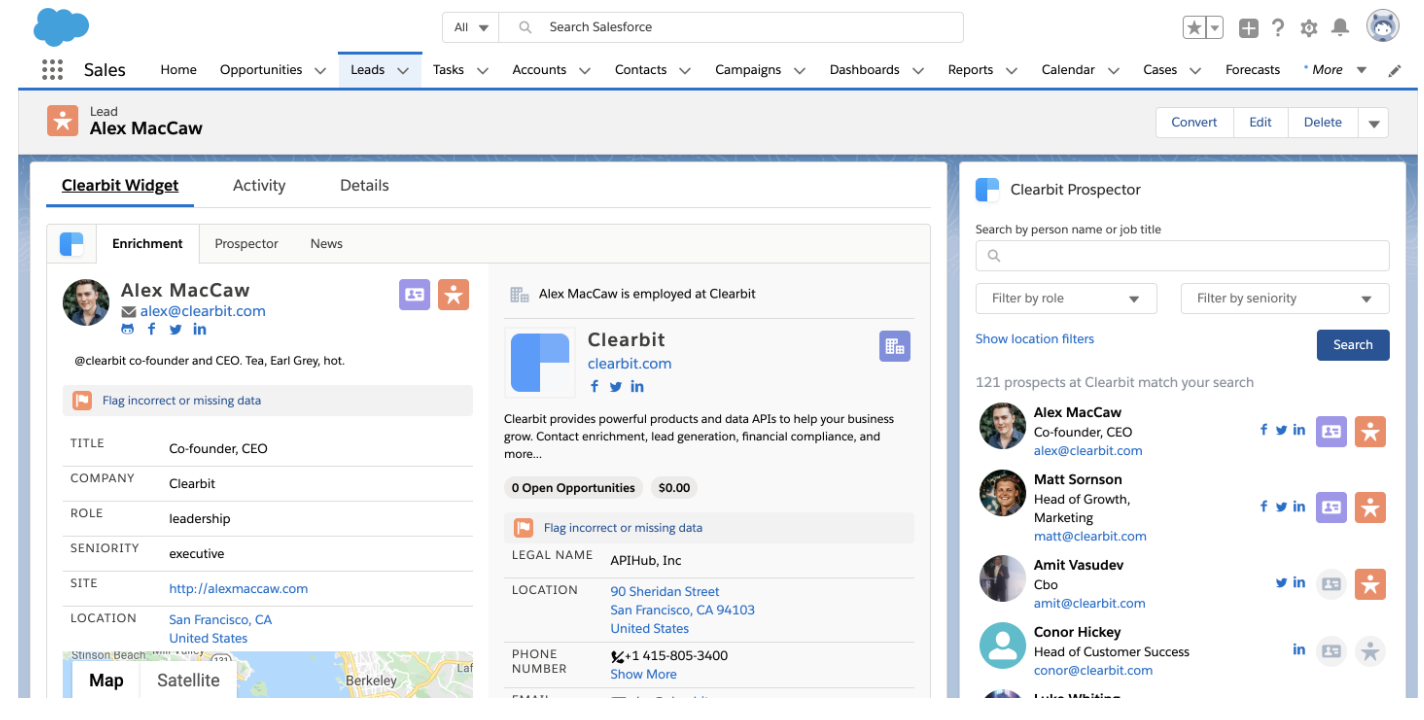The width and height of the screenshot is (1424, 720).
Task: Open the More navigation dropdown
Action: (1334, 70)
